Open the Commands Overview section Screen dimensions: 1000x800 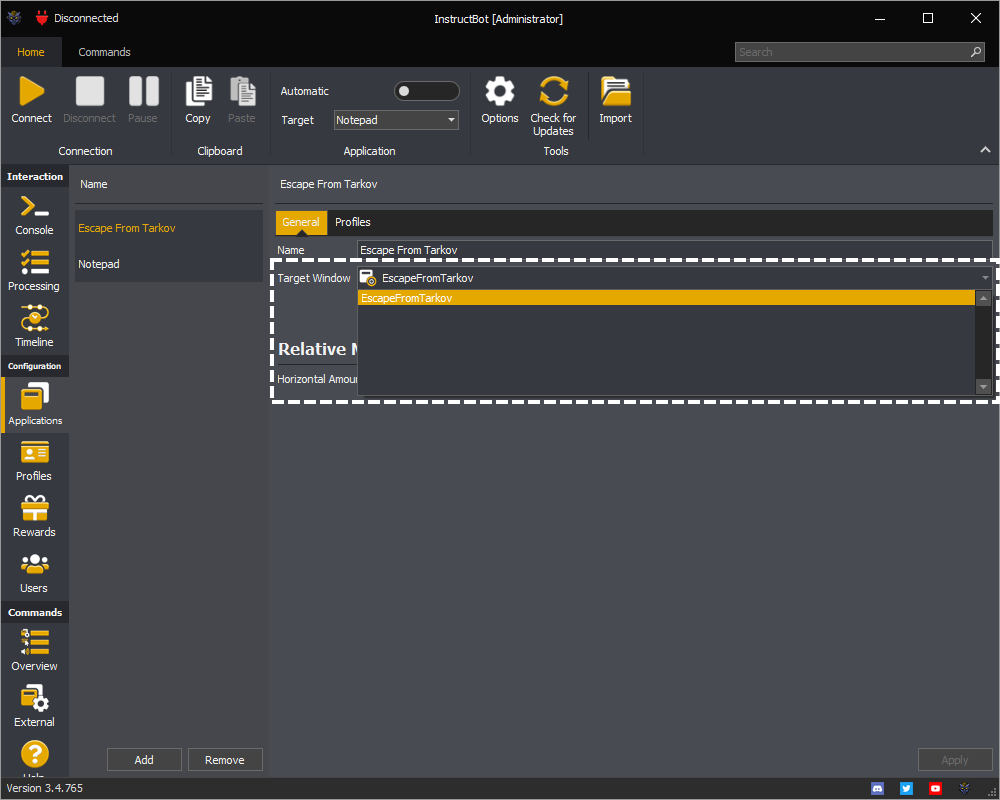tap(34, 651)
